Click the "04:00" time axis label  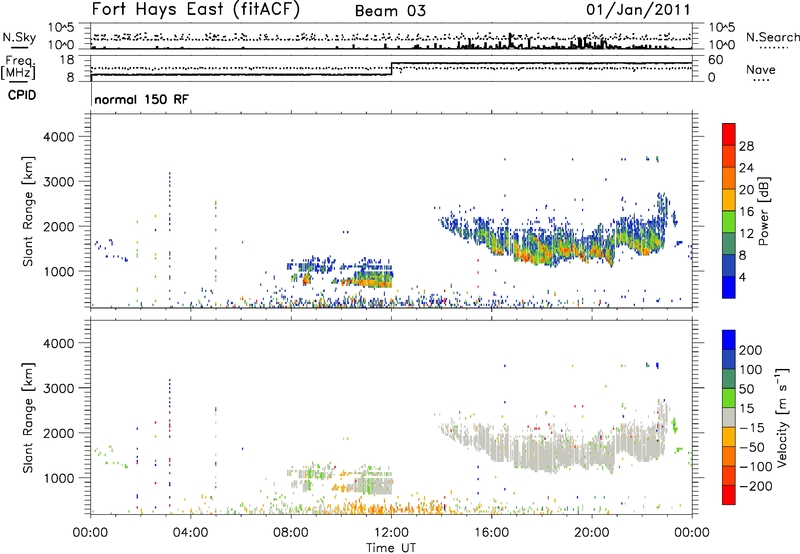[x=191, y=533]
